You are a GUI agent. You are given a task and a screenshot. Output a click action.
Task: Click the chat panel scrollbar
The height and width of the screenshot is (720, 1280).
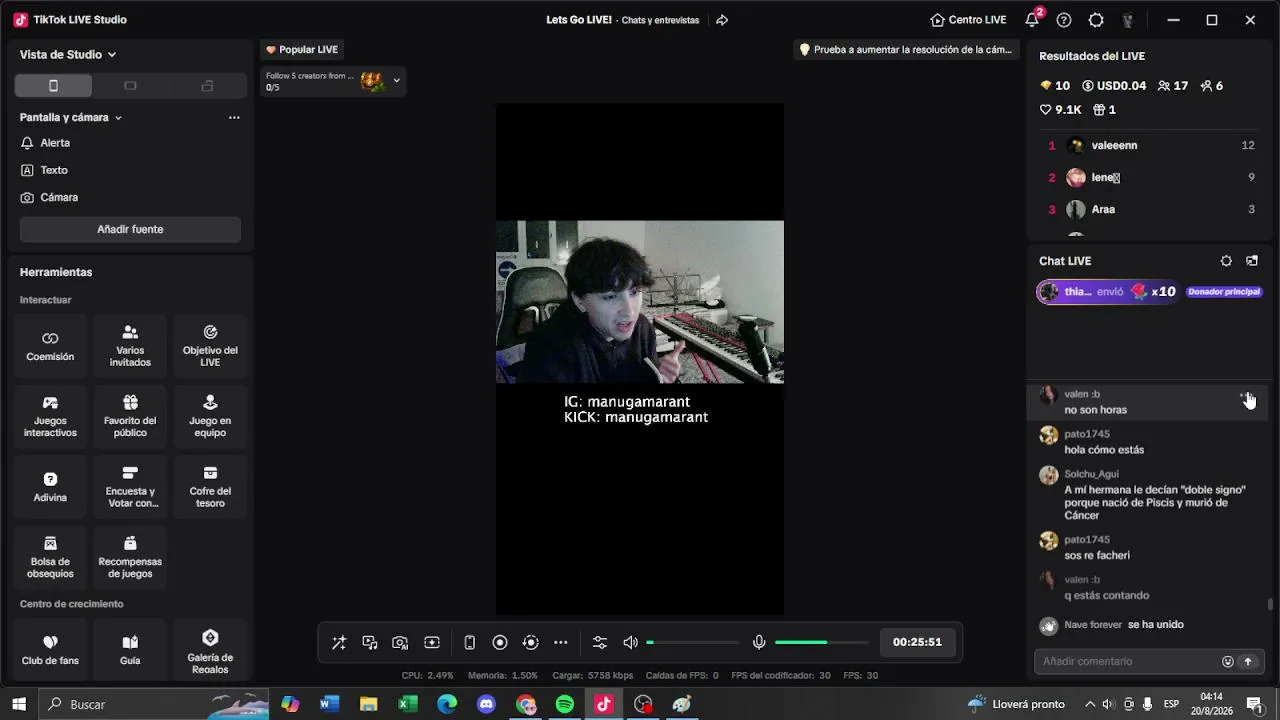[x=1270, y=604]
